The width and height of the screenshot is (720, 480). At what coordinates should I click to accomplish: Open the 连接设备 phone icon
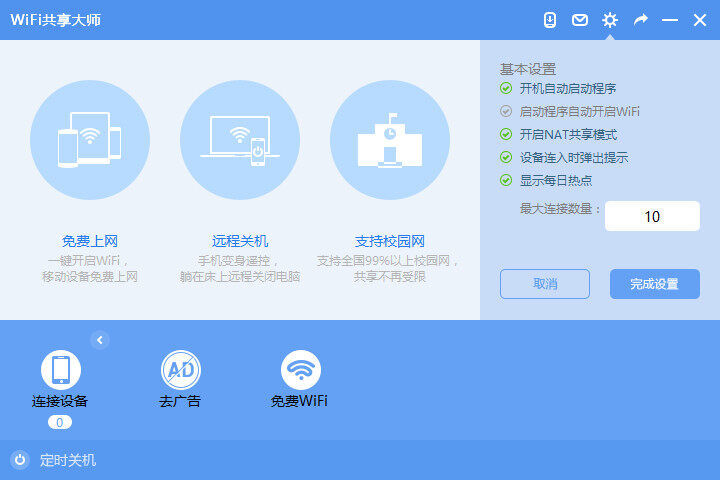[61, 369]
